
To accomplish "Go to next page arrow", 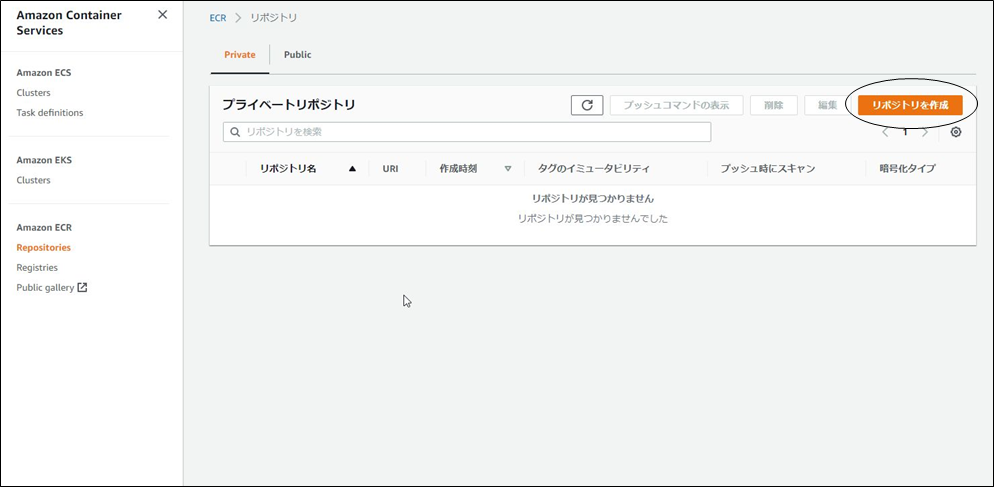I will click(x=925, y=132).
